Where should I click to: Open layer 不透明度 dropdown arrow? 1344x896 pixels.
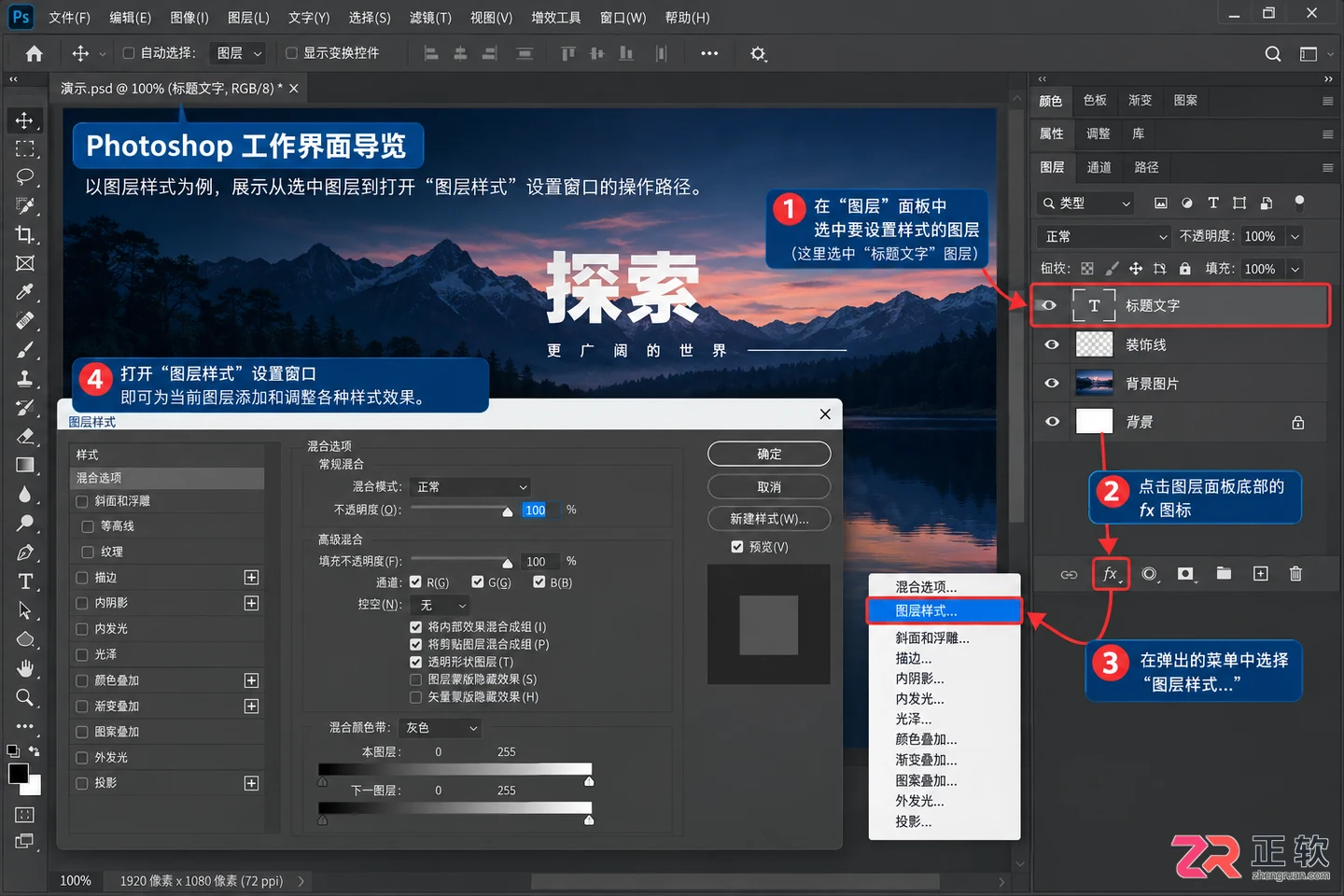tap(1295, 236)
